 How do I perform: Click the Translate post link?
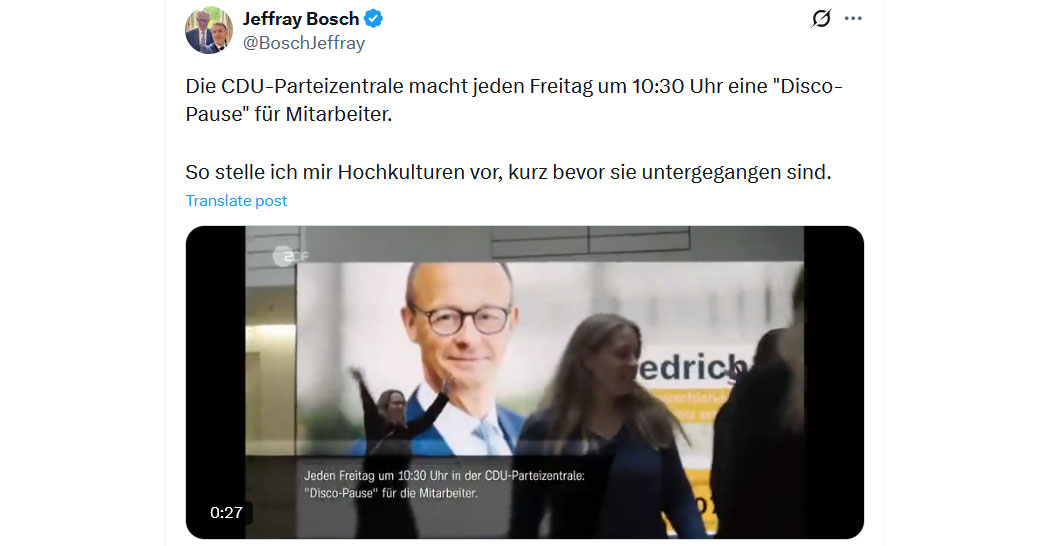[x=236, y=200]
